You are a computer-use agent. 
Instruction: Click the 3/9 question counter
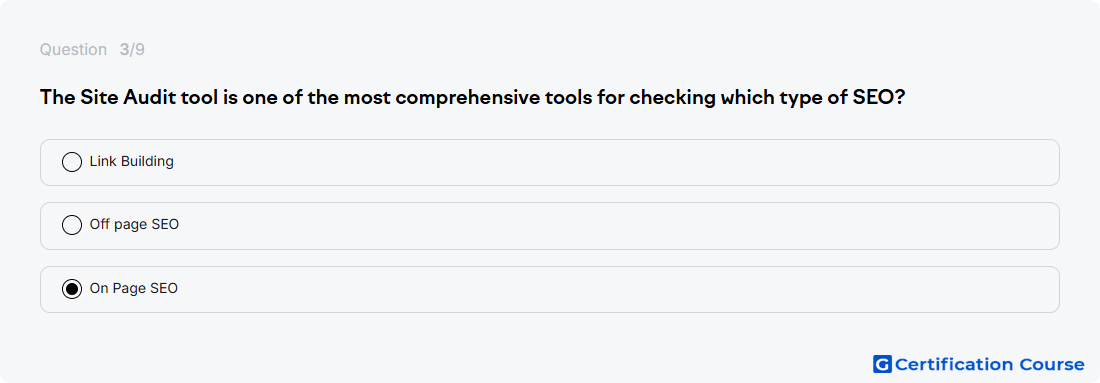[x=132, y=50]
